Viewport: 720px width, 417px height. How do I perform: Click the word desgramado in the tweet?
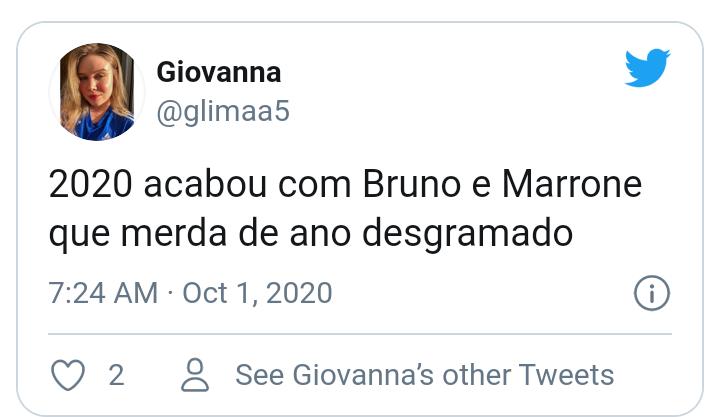(x=467, y=234)
